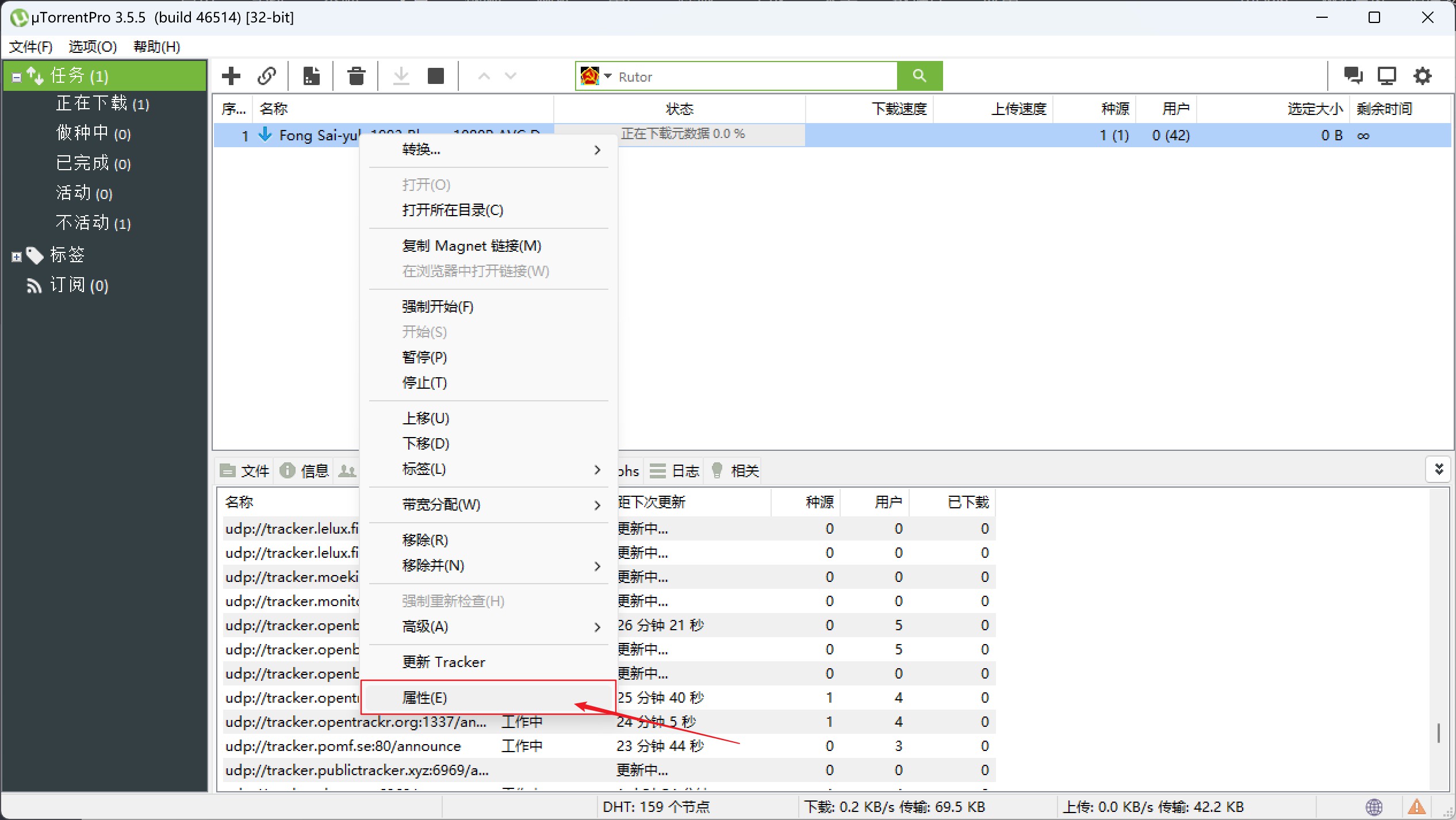Click the move down queue arrow
The width and height of the screenshot is (1456, 820).
pyautogui.click(x=511, y=76)
